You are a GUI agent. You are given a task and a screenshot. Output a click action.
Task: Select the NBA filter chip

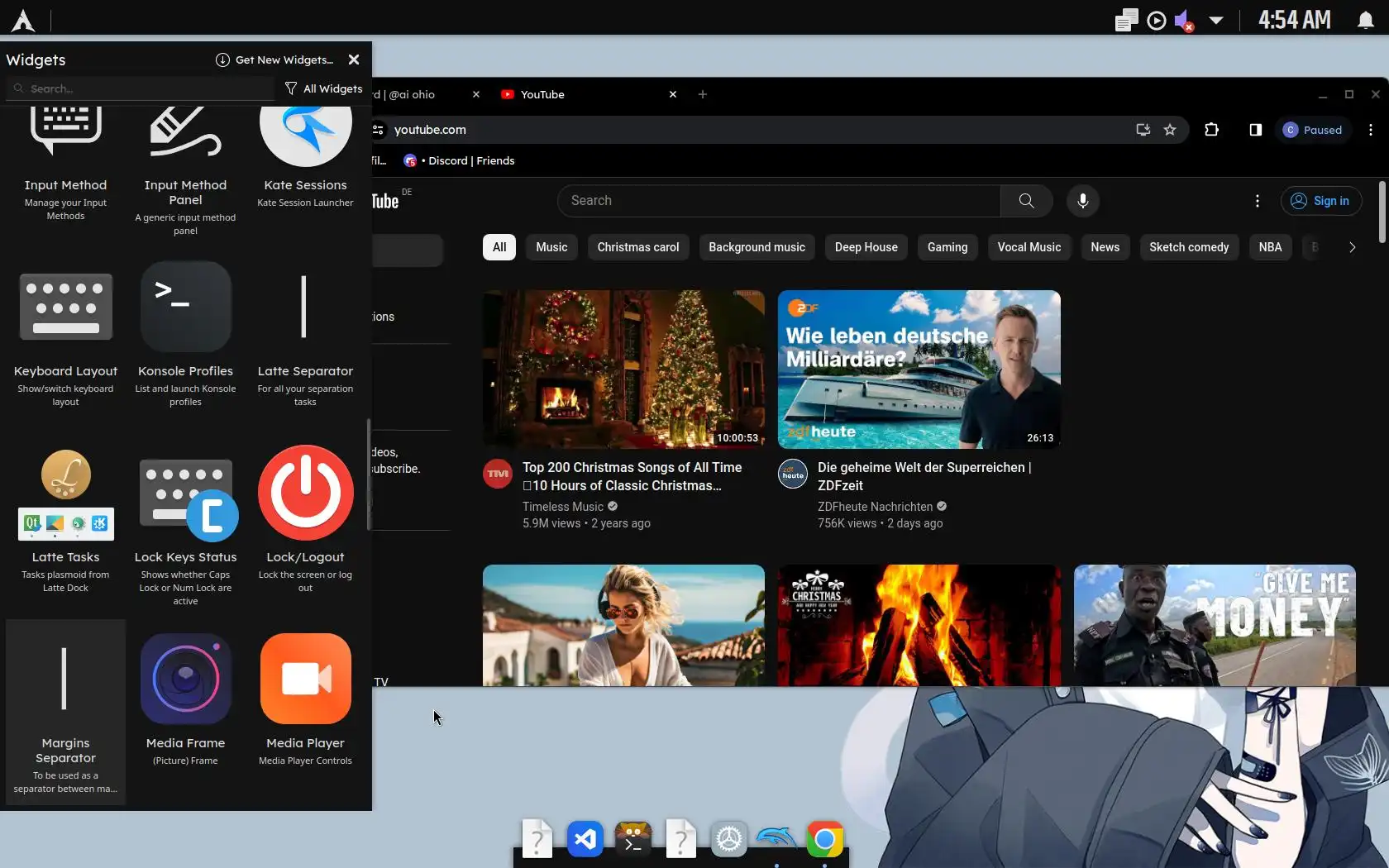tap(1270, 247)
